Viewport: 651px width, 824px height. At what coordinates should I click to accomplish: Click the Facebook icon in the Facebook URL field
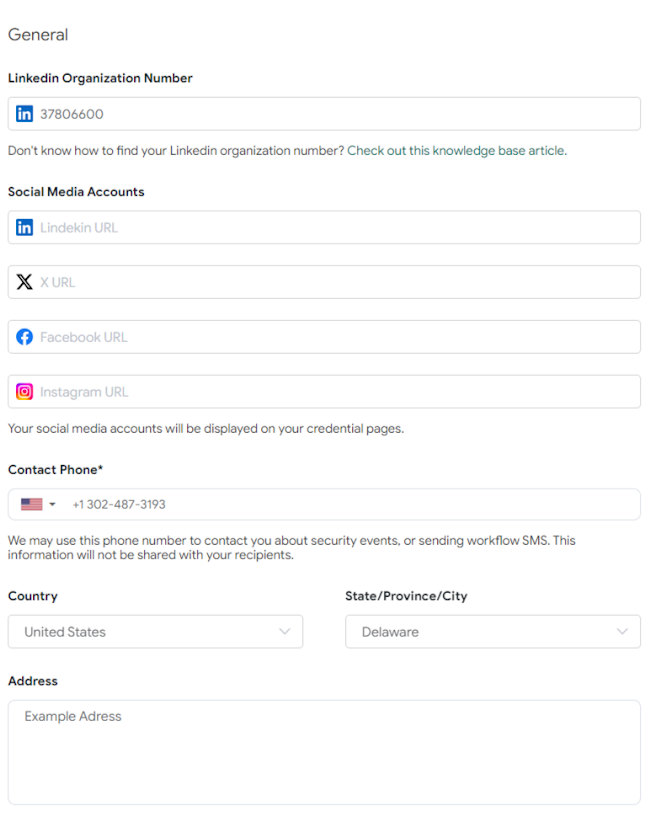click(x=24, y=336)
